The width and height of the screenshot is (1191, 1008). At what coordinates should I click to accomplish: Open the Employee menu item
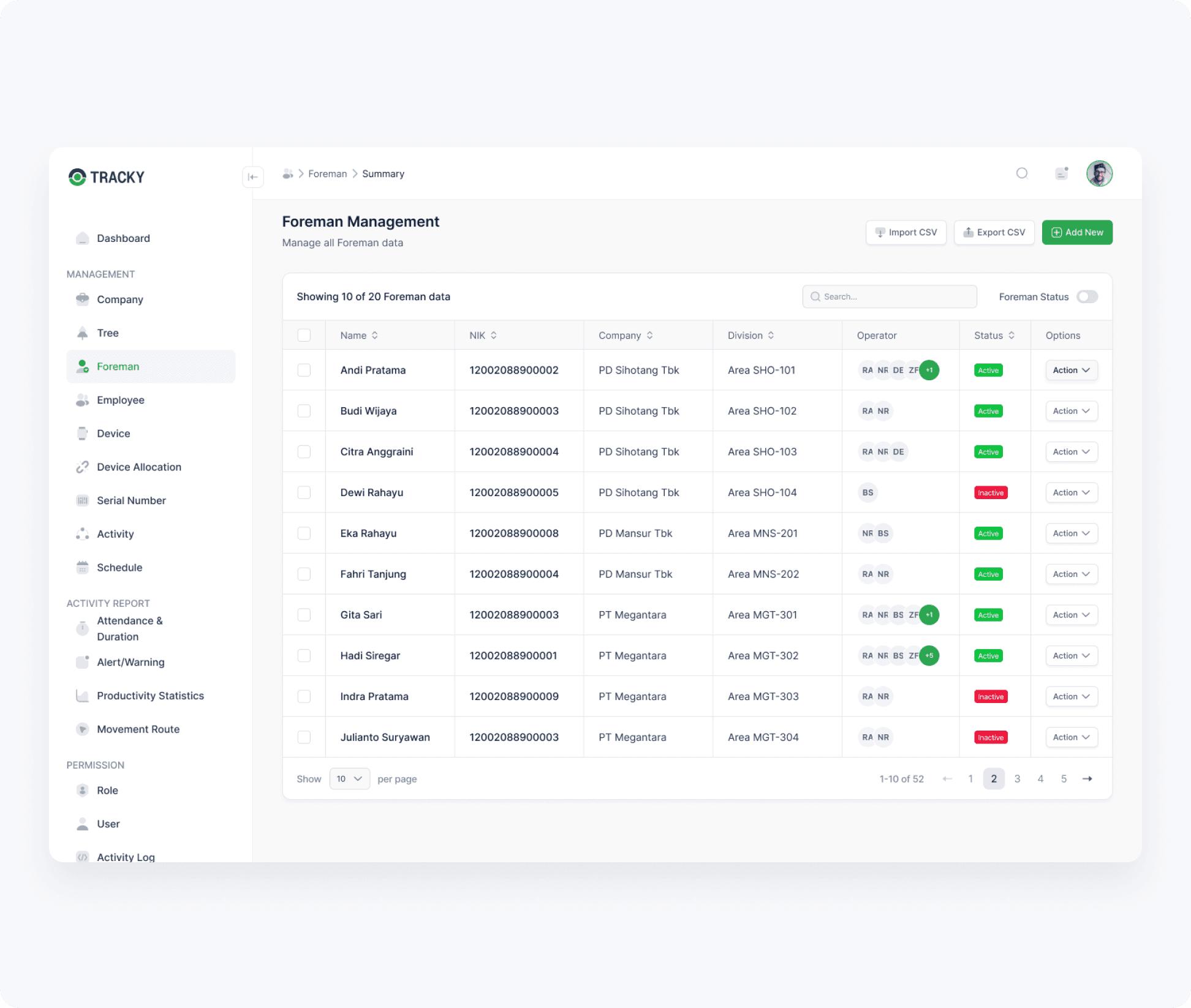point(121,400)
